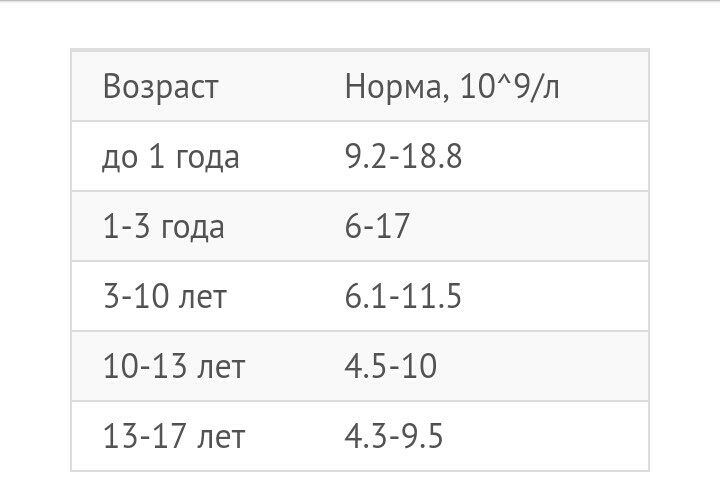Click the number 1 in 'до 1 года'
Image resolution: width=720 pixels, height=488 pixels.
click(x=157, y=157)
